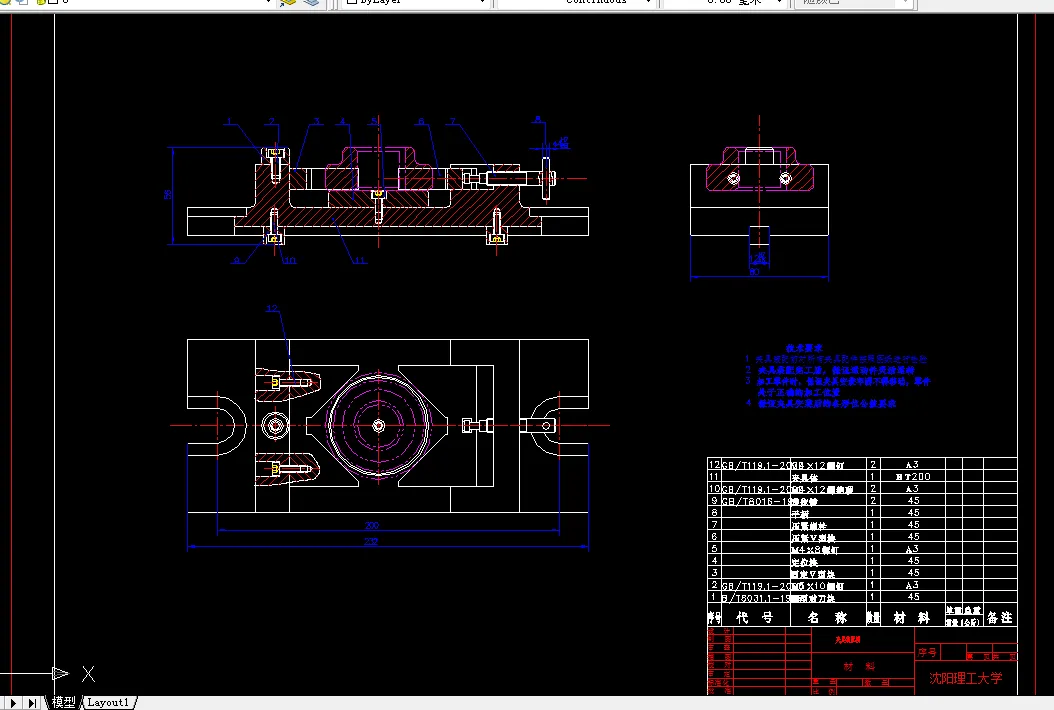Click the last-tab arrow beside the layout tabs
Screen dimensions: 1054x710
(32, 703)
